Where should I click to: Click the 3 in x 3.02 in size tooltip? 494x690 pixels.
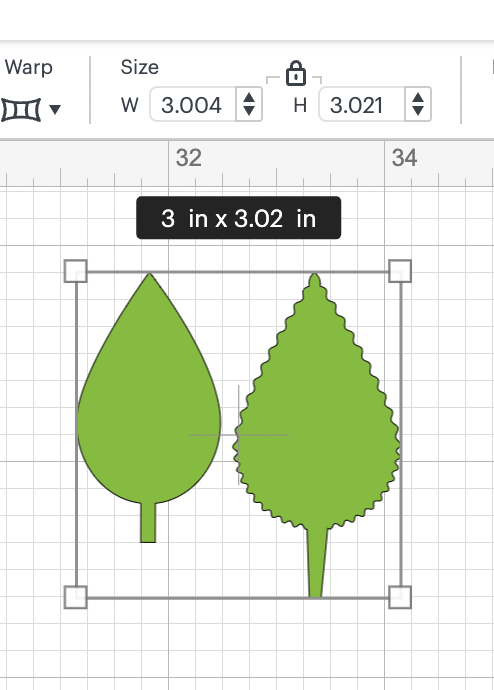point(238,218)
